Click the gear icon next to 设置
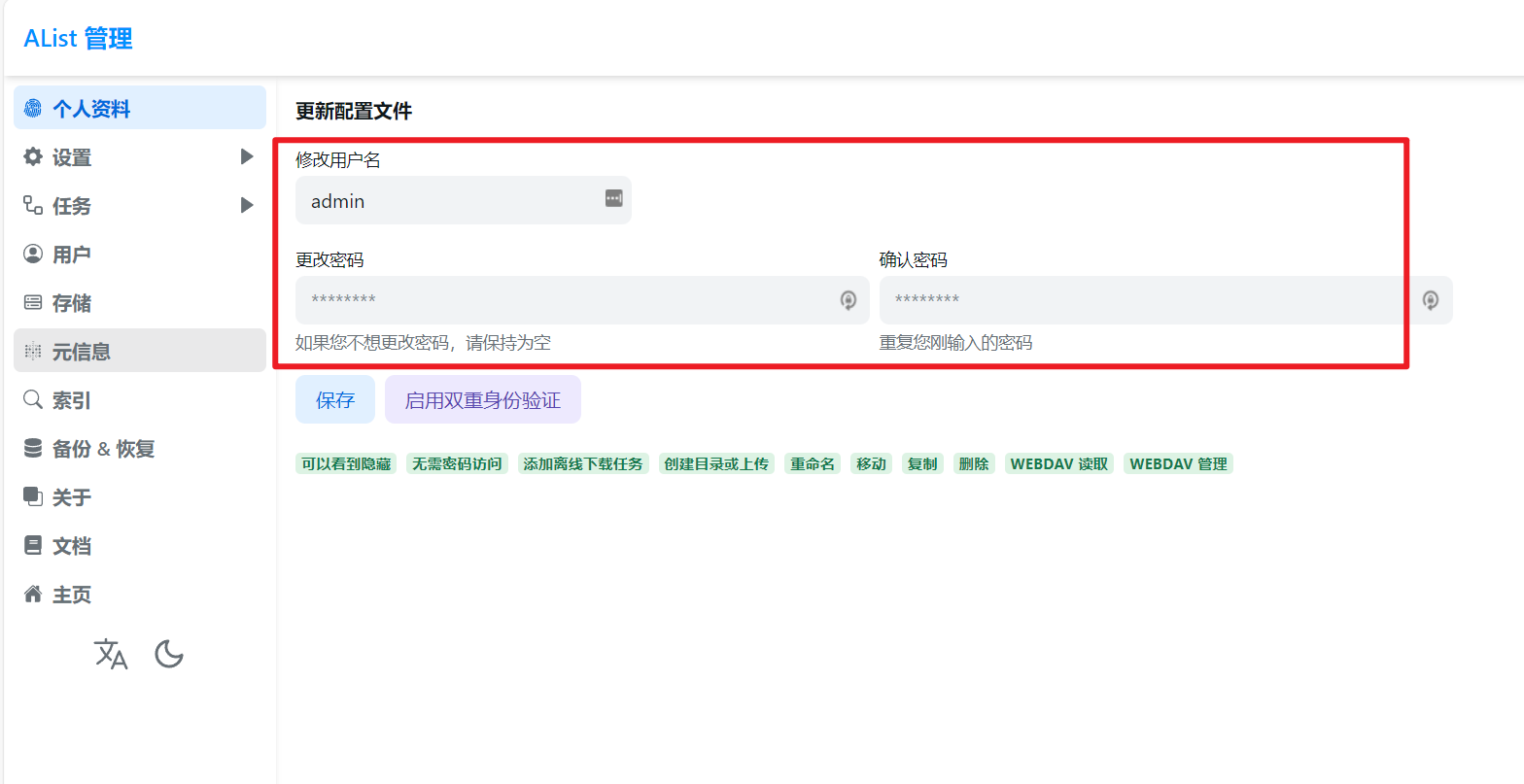Image resolution: width=1524 pixels, height=784 pixels. pyautogui.click(x=33, y=156)
